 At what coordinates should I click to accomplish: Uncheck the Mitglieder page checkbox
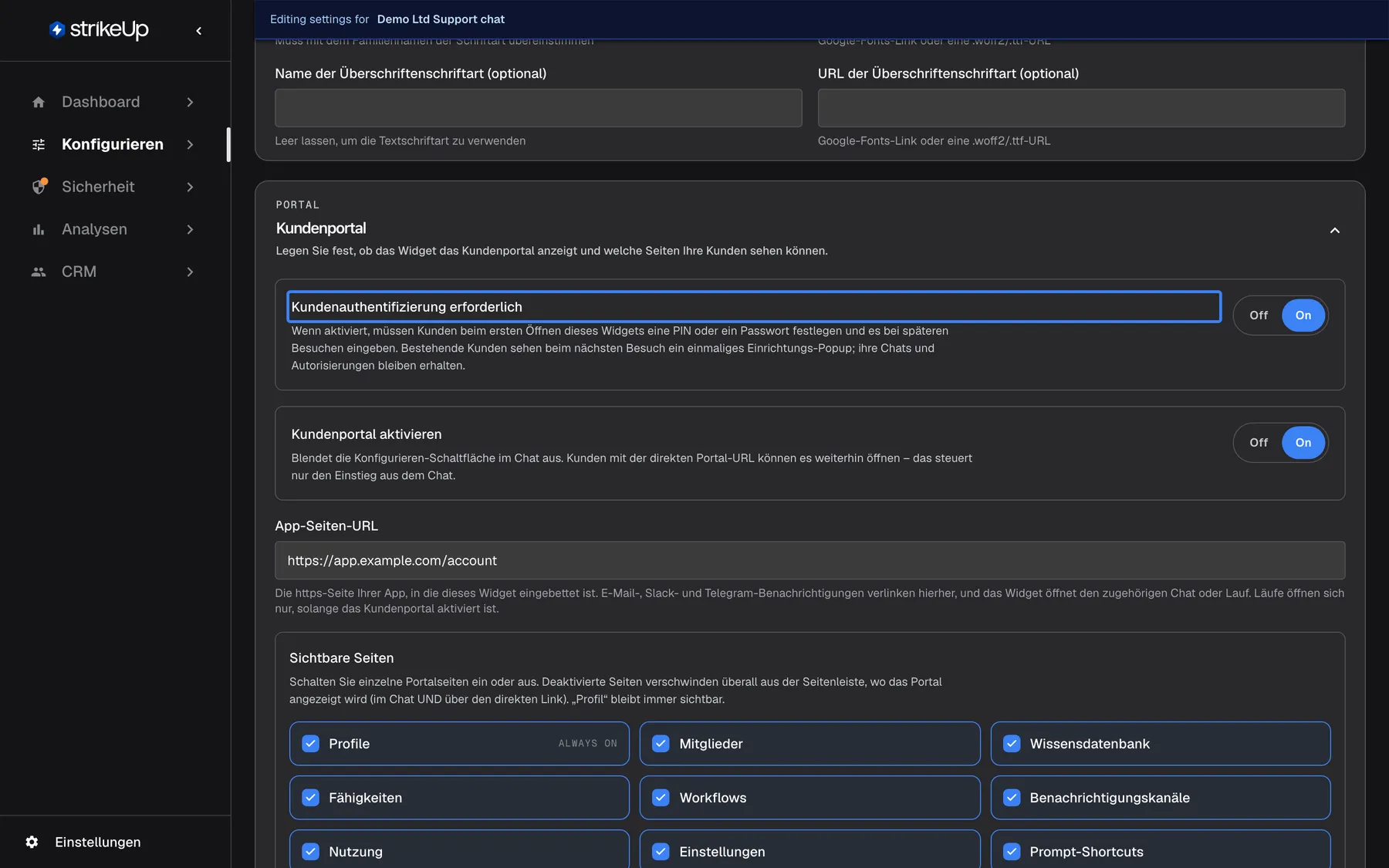point(661,743)
